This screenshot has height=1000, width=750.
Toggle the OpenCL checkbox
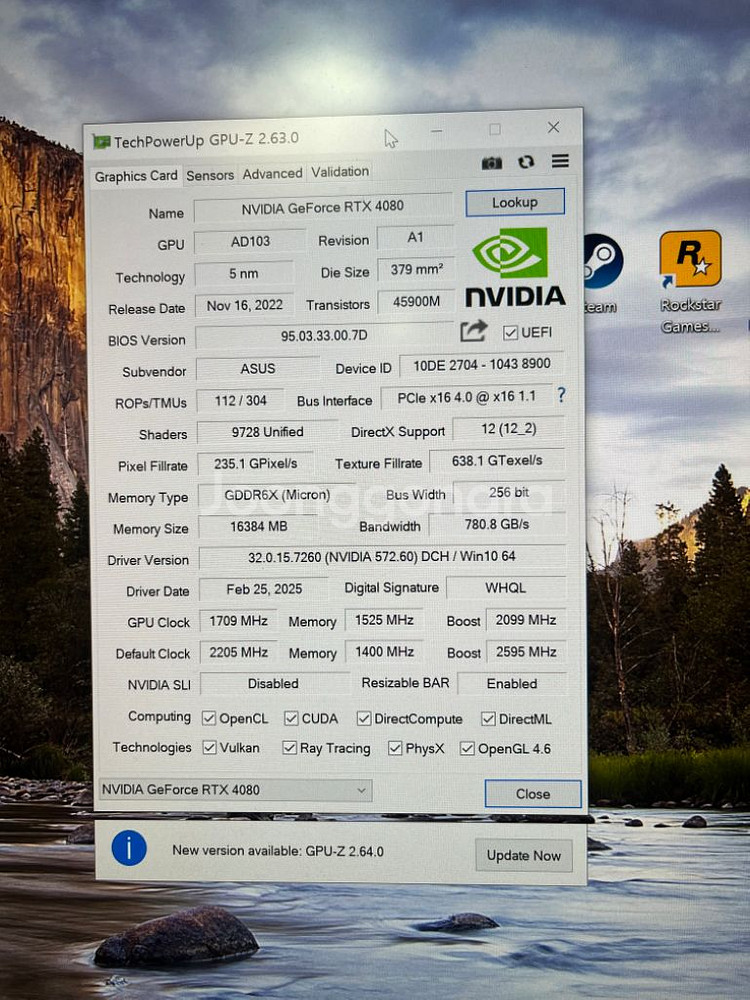click(209, 718)
